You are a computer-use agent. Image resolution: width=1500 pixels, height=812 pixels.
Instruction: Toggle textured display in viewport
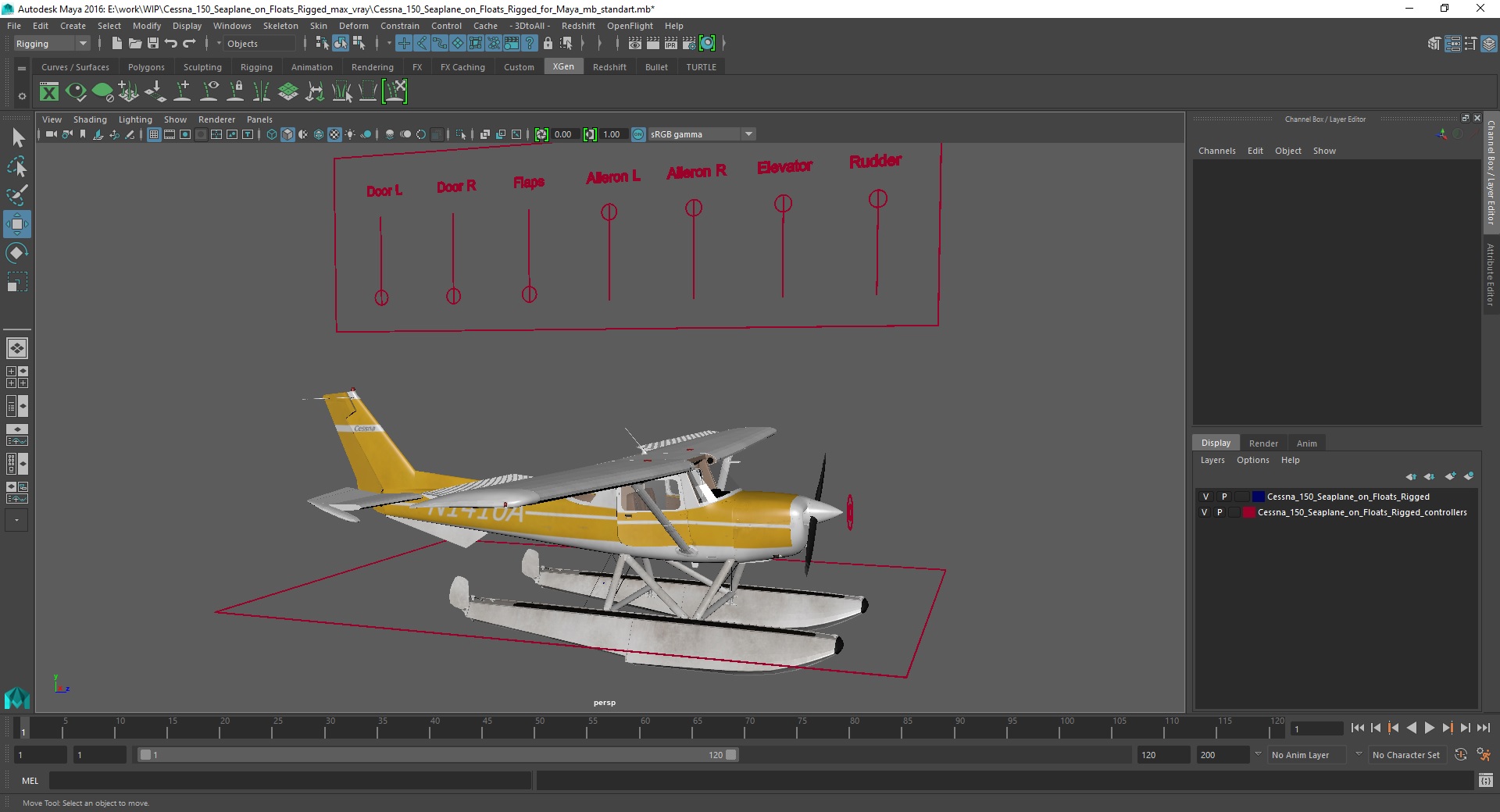(334, 134)
